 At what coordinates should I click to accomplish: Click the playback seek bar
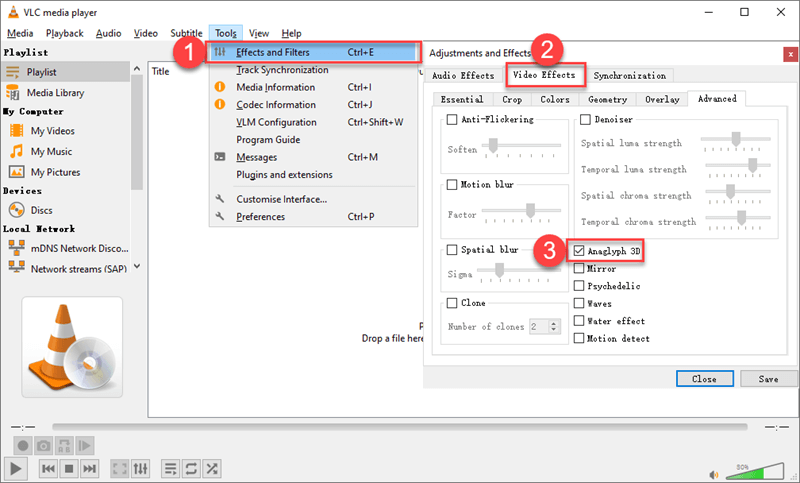point(399,427)
